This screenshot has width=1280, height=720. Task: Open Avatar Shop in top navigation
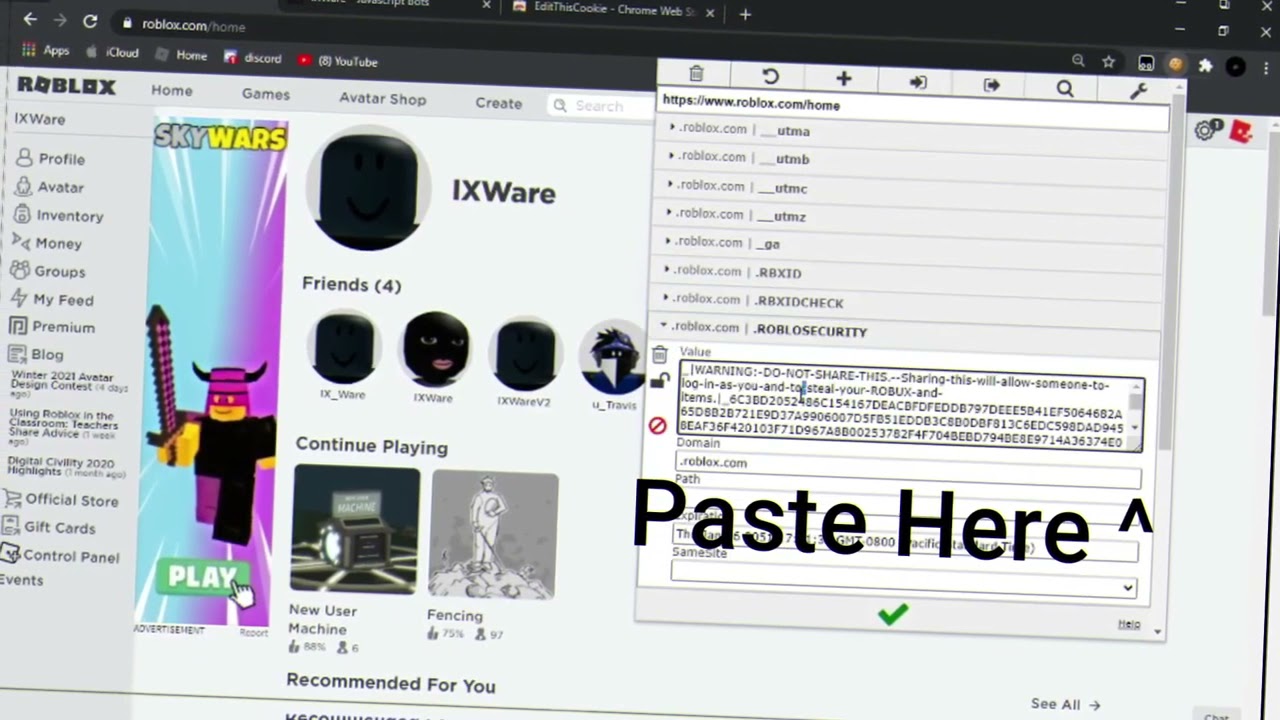point(382,99)
